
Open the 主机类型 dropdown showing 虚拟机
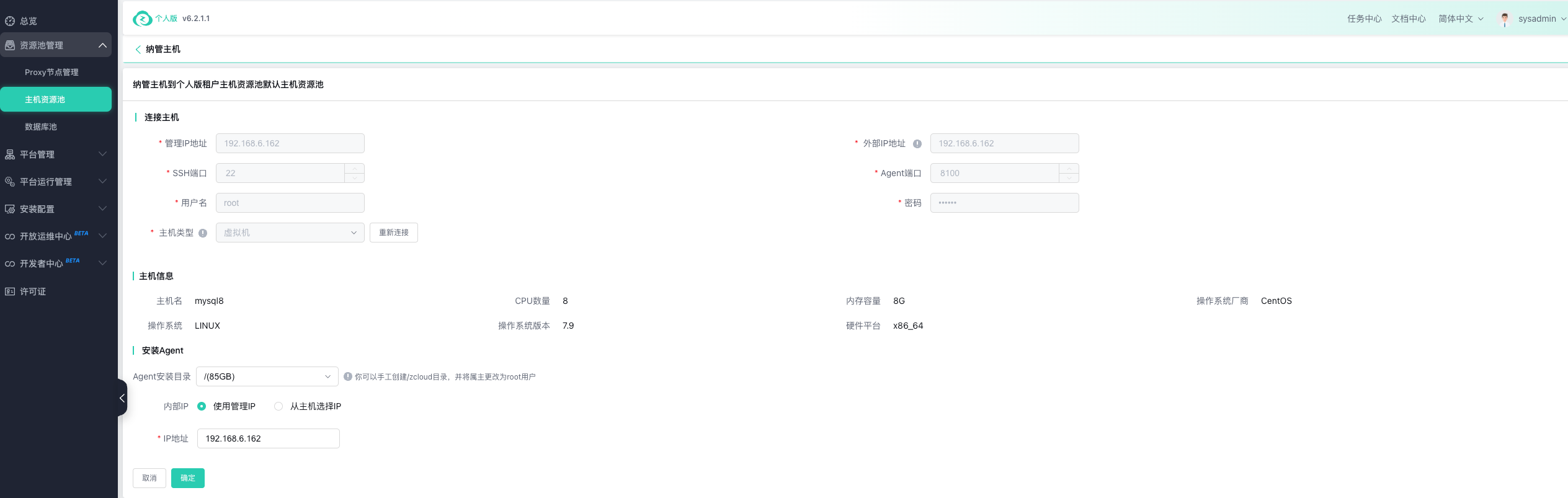pyautogui.click(x=290, y=233)
